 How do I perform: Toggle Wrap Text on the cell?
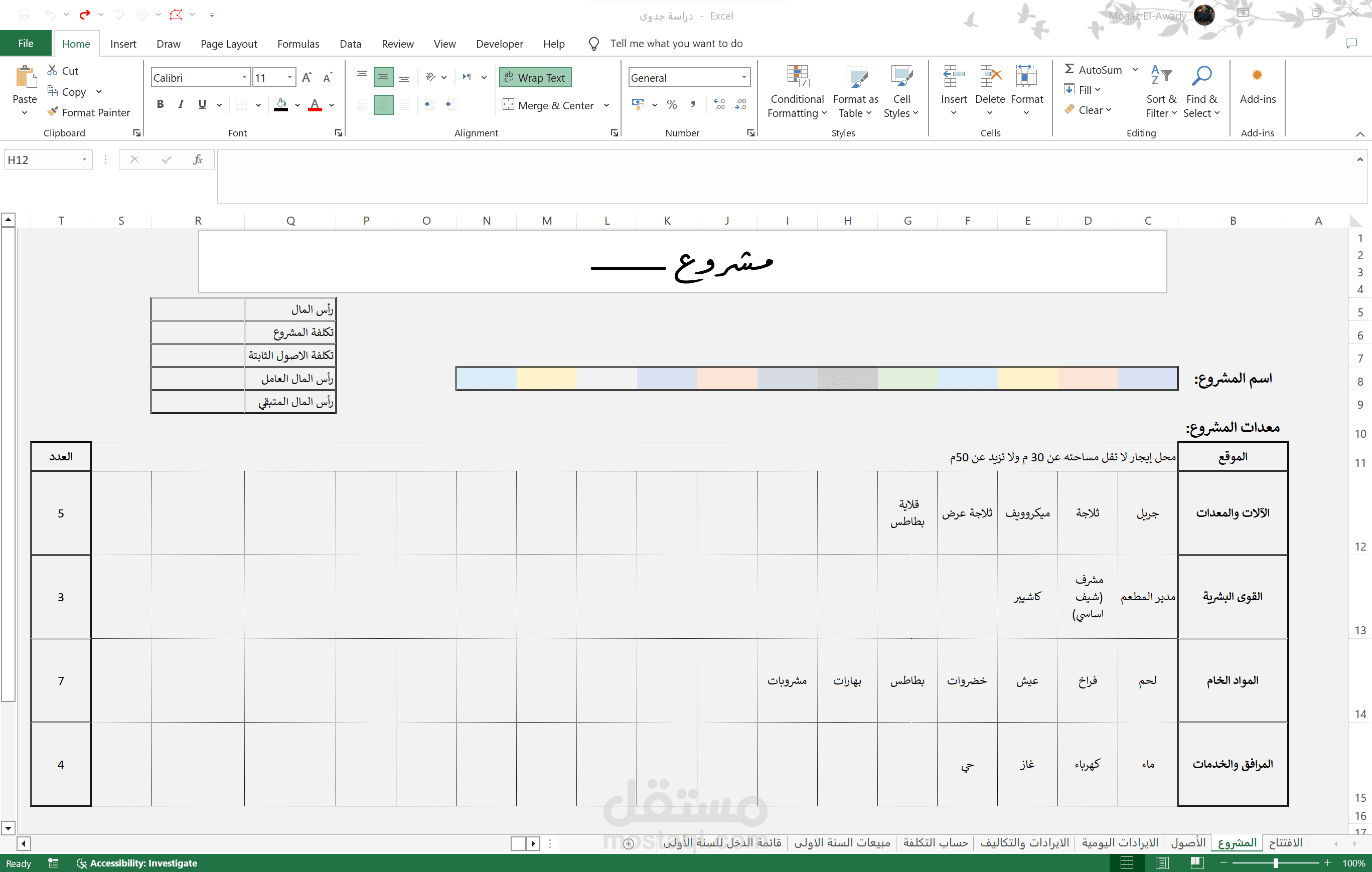[535, 77]
